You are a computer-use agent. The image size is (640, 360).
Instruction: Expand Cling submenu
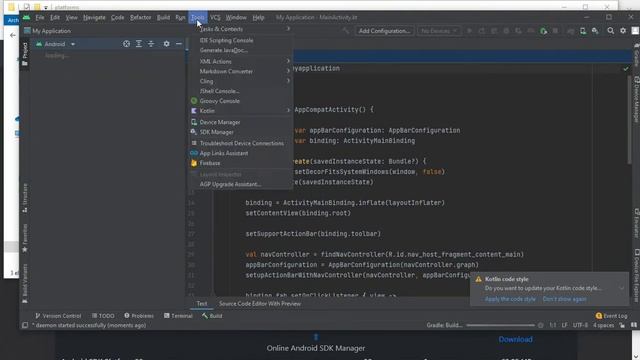tap(241, 81)
